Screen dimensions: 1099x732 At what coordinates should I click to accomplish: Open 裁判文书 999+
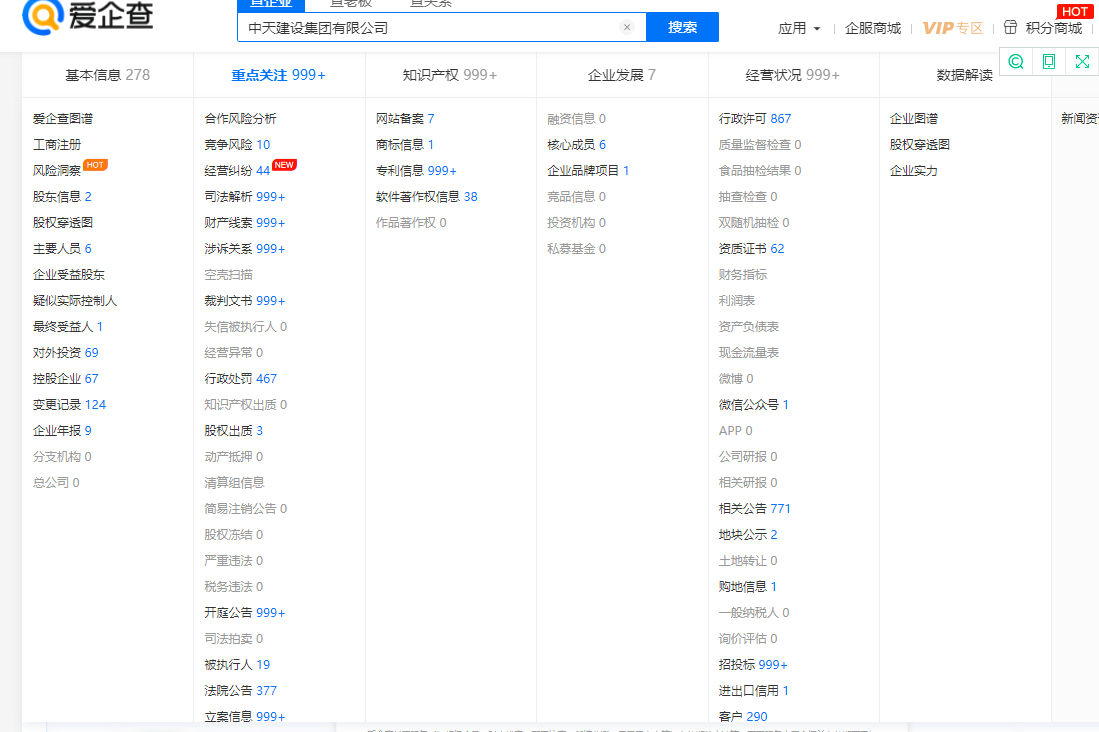(245, 300)
